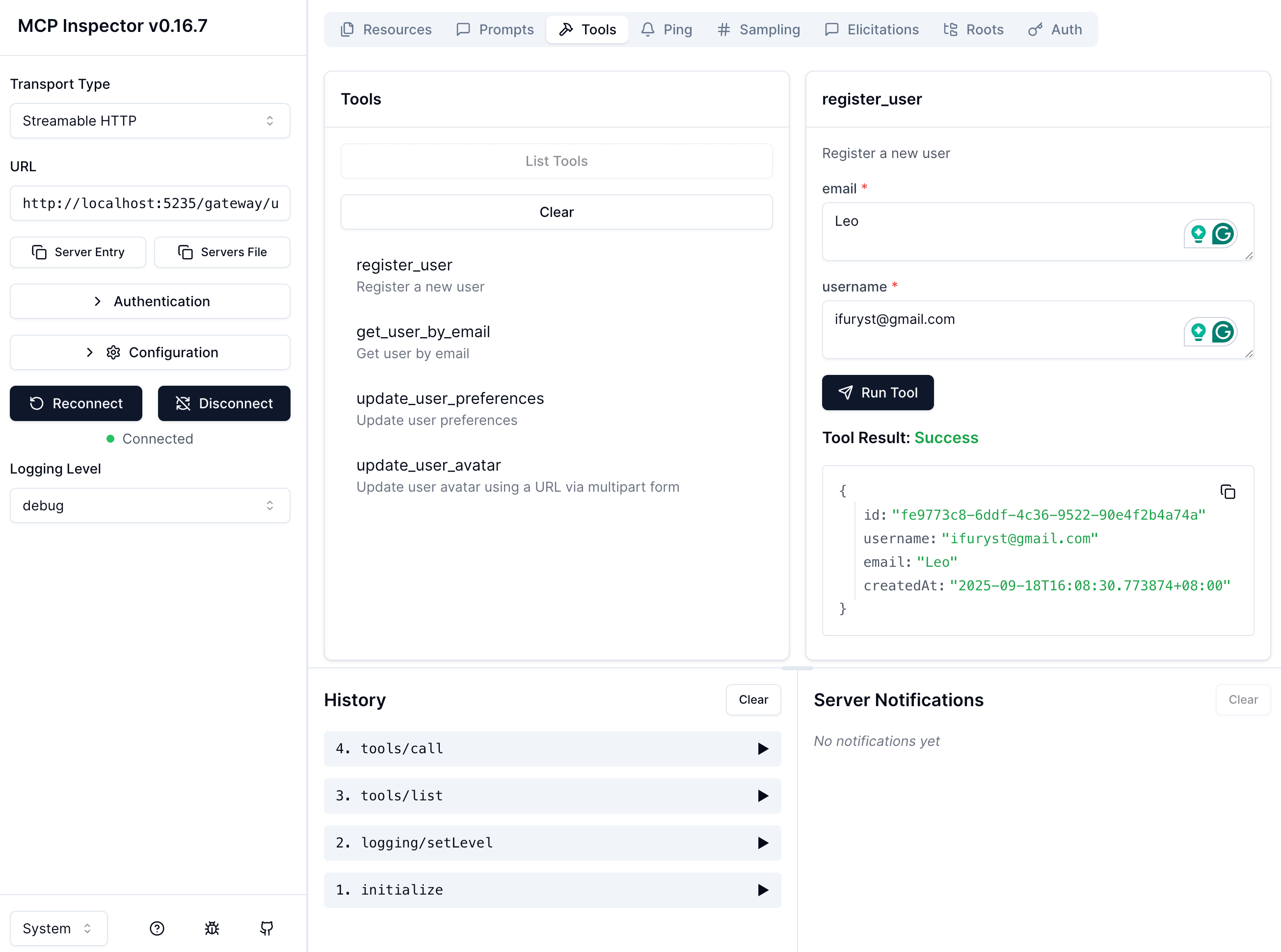Click the Disconnect button
This screenshot has width=1281, height=952.
coord(224,403)
